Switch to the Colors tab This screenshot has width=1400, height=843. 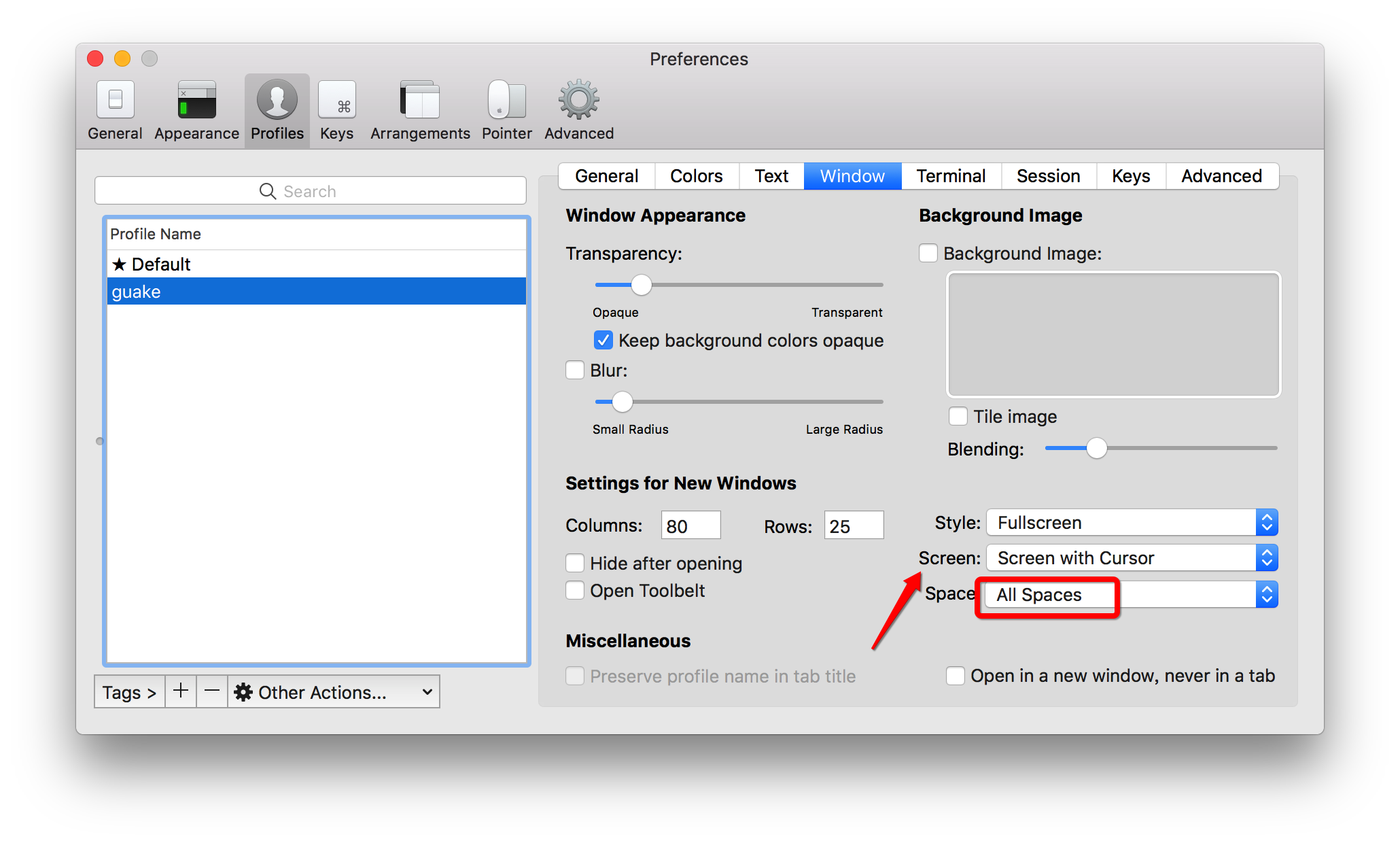(696, 176)
